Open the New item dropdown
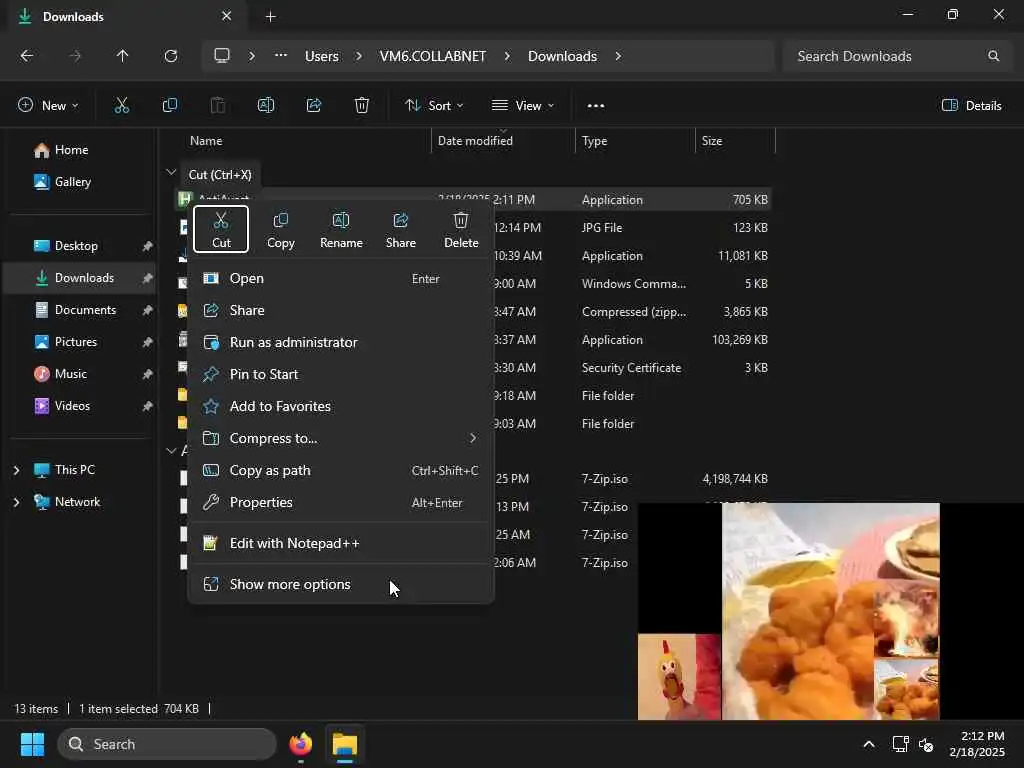 [x=48, y=105]
